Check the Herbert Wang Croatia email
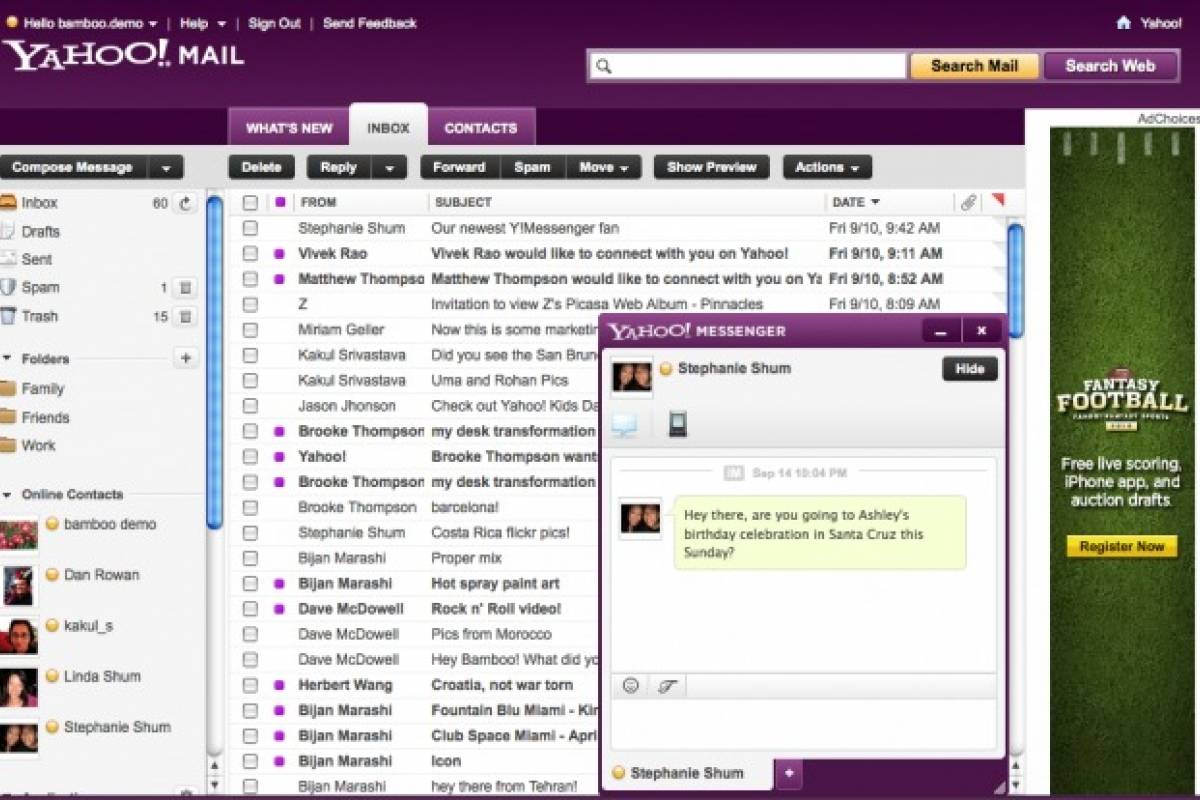1200x800 pixels. (250, 686)
